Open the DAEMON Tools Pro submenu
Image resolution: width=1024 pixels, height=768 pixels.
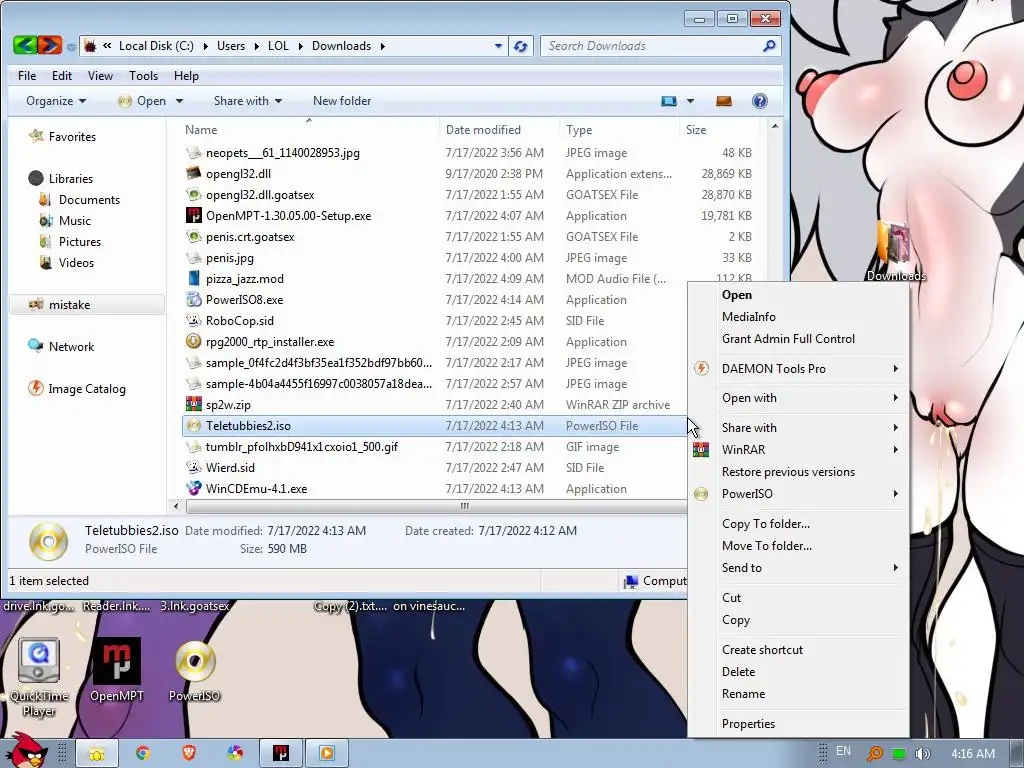point(798,368)
